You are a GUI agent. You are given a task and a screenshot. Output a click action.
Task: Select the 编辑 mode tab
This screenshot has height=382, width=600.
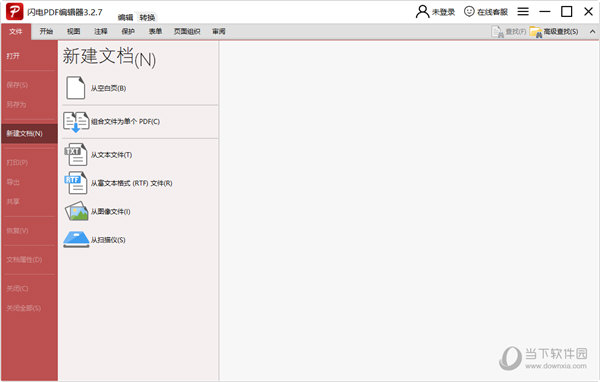pos(125,17)
